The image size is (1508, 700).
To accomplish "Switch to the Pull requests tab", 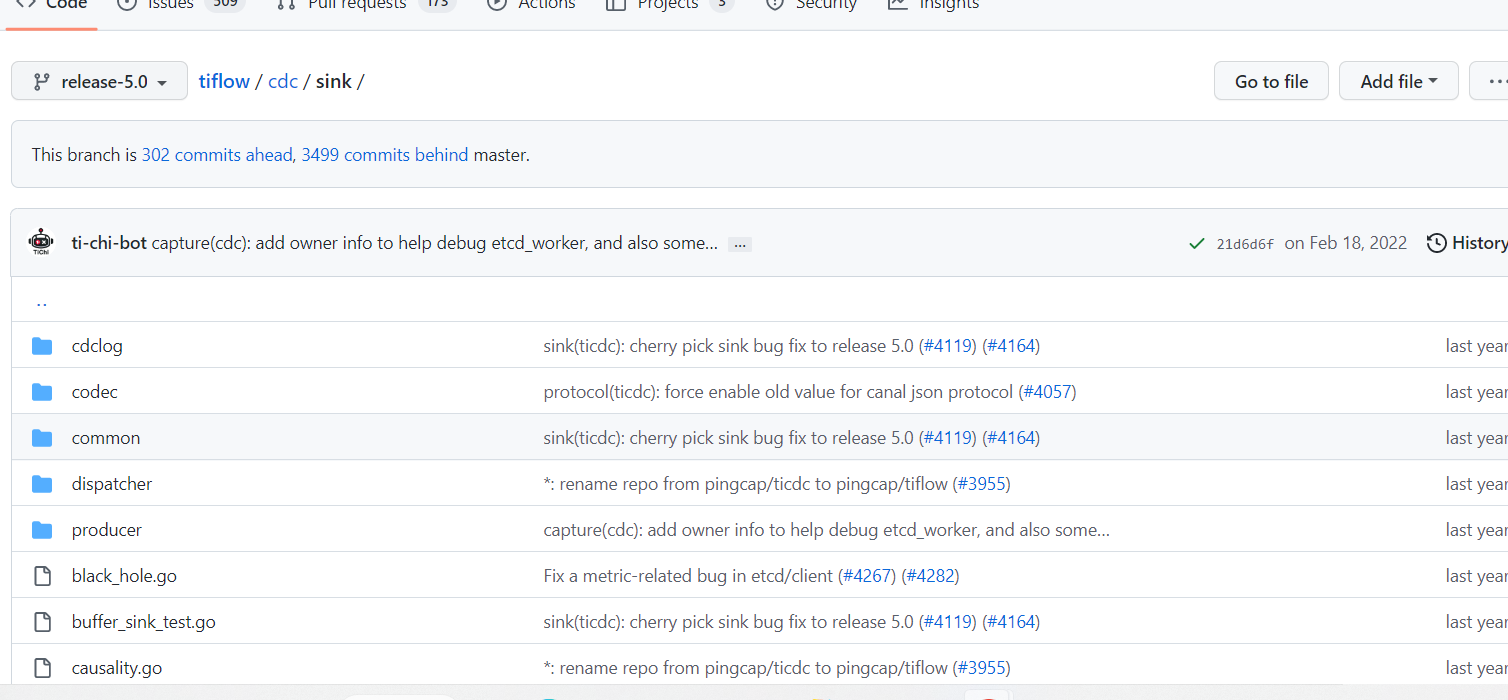I will 355,5.
